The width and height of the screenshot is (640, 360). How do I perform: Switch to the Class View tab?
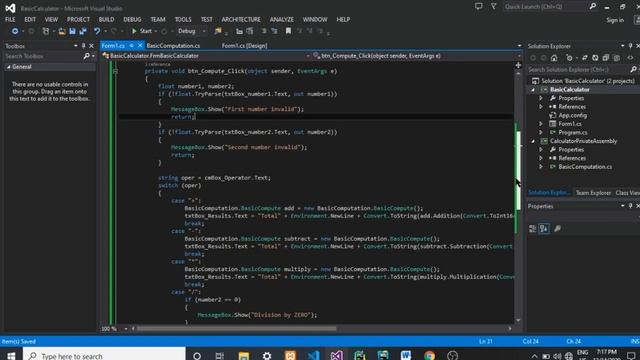627,193
